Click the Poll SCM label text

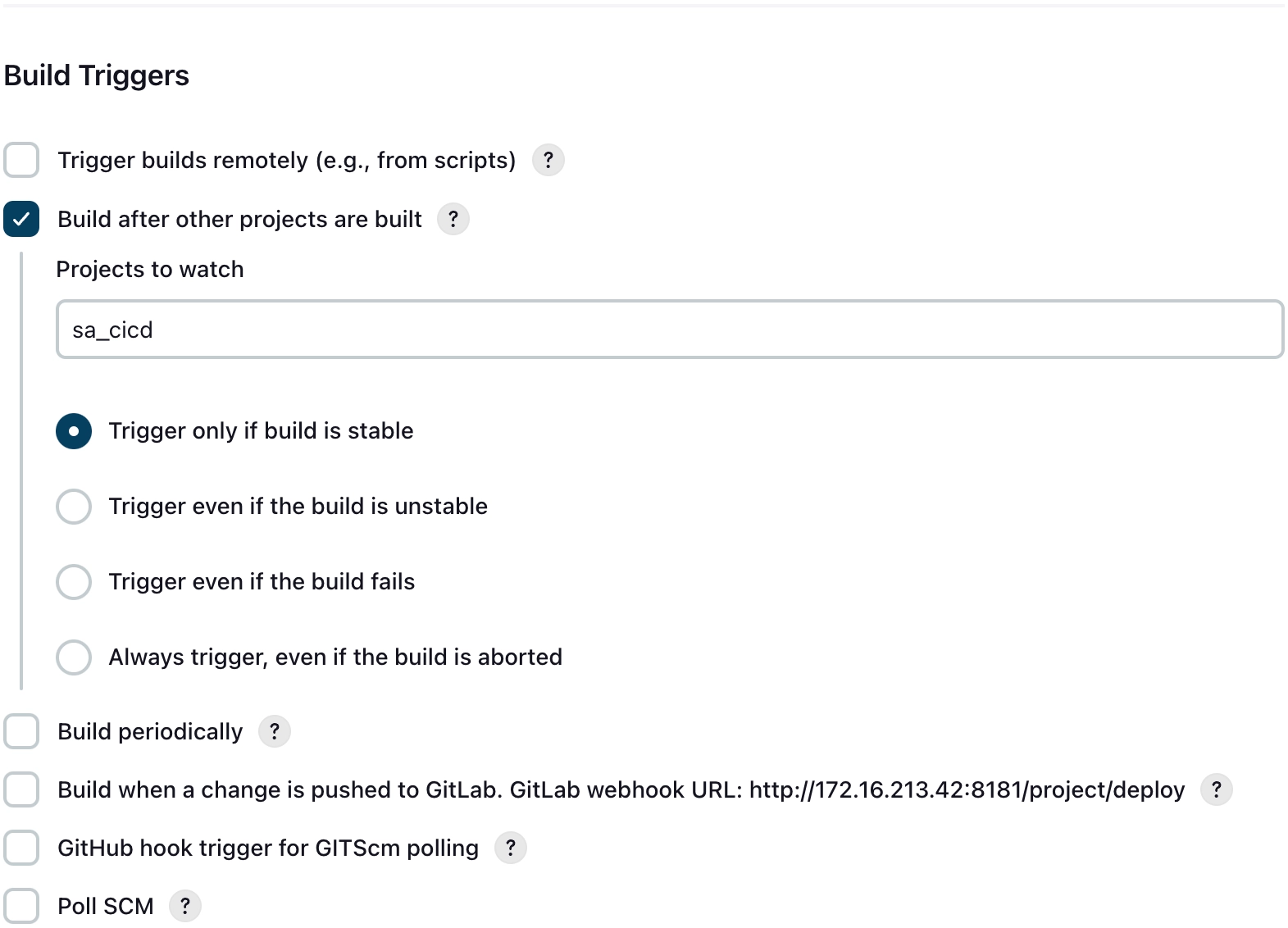(x=106, y=906)
